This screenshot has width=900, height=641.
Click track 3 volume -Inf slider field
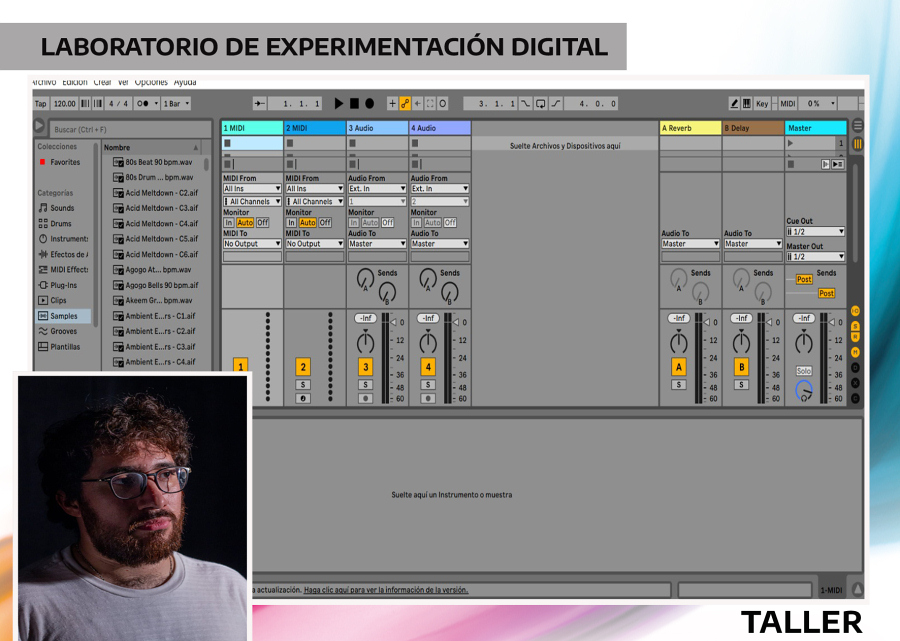tap(366, 318)
